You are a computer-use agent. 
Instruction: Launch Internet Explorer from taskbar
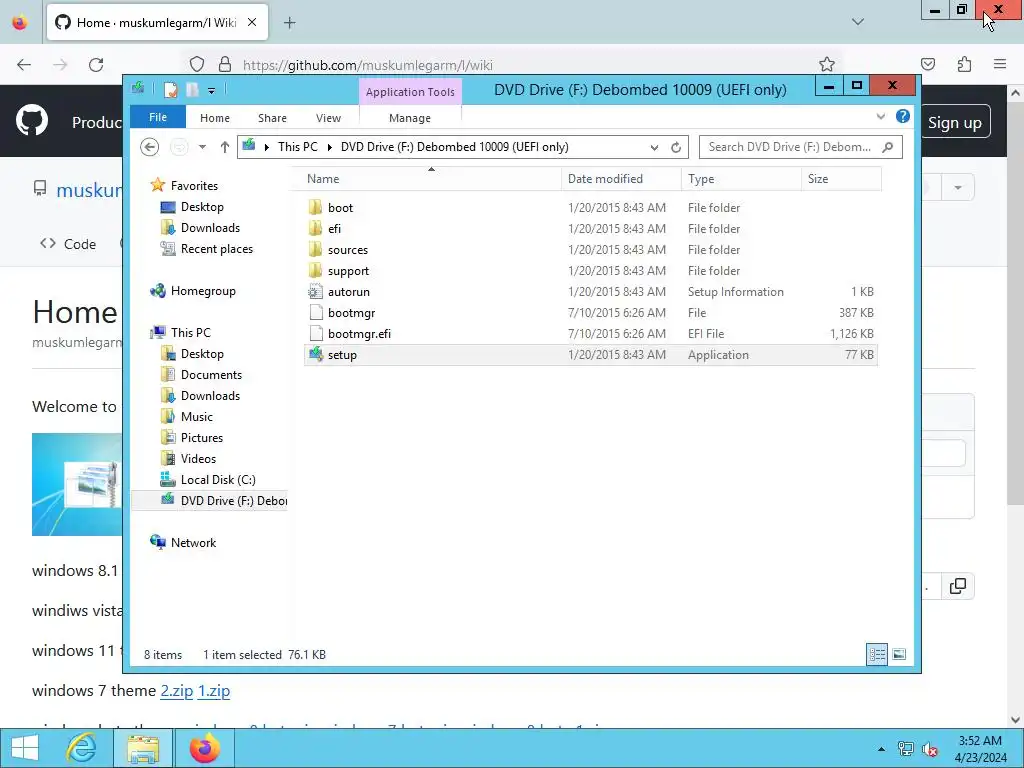click(x=82, y=748)
